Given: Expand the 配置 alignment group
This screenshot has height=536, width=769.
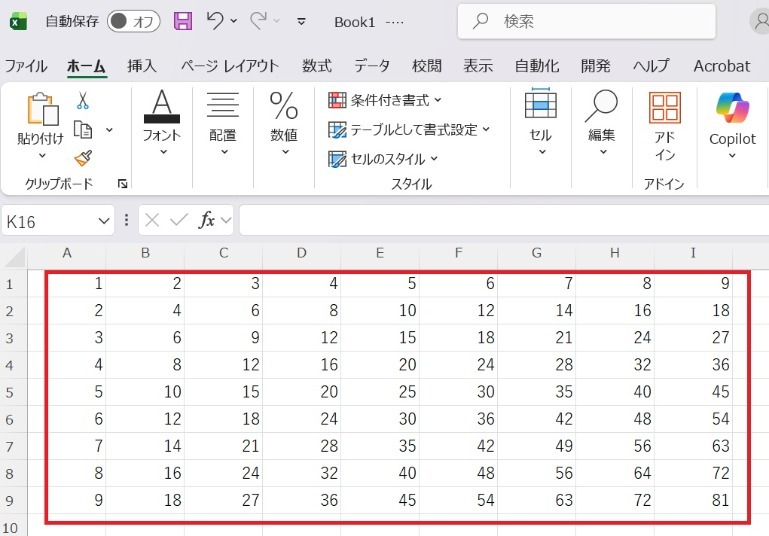Looking at the screenshot, I should tap(223, 122).
